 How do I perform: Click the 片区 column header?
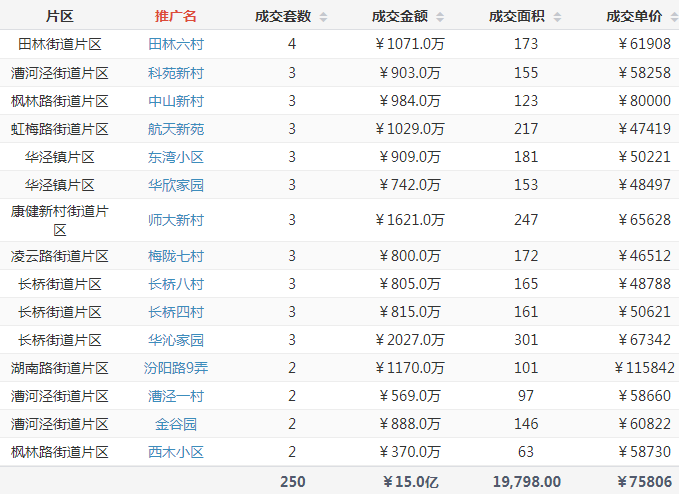pyautogui.click(x=60, y=16)
